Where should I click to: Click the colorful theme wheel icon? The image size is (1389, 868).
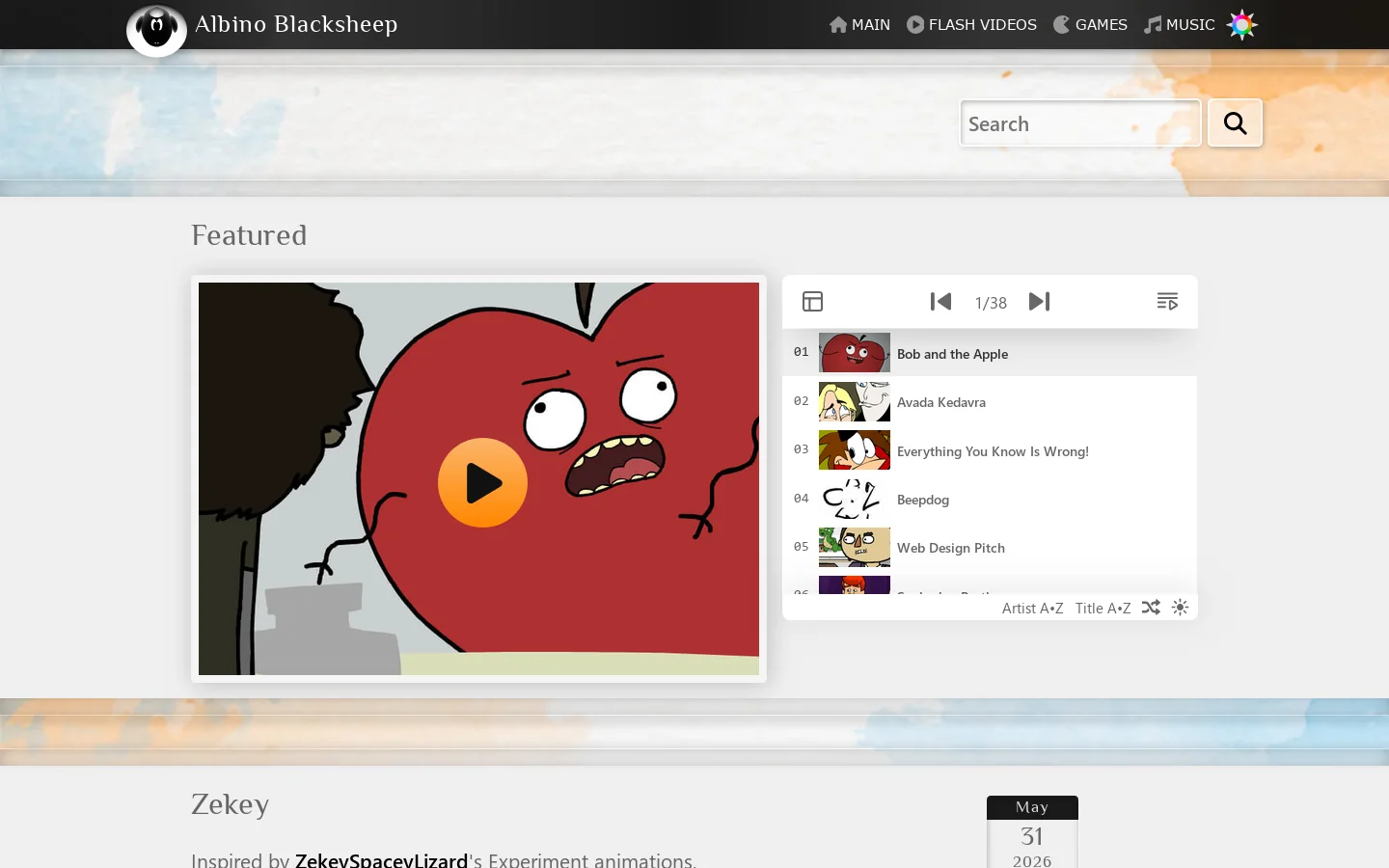(x=1242, y=25)
